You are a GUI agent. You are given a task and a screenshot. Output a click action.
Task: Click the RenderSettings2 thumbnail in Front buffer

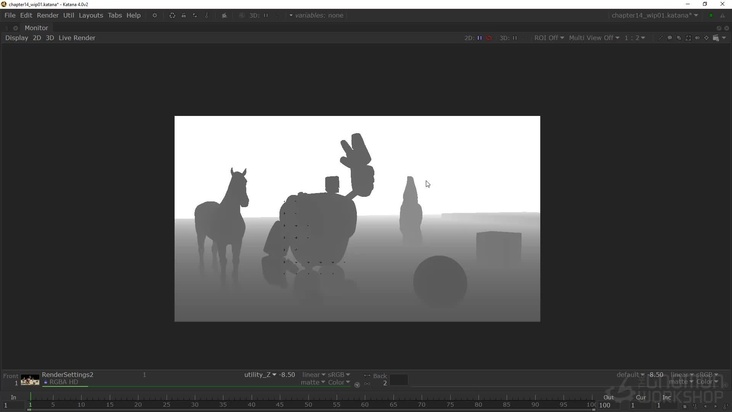coord(30,379)
